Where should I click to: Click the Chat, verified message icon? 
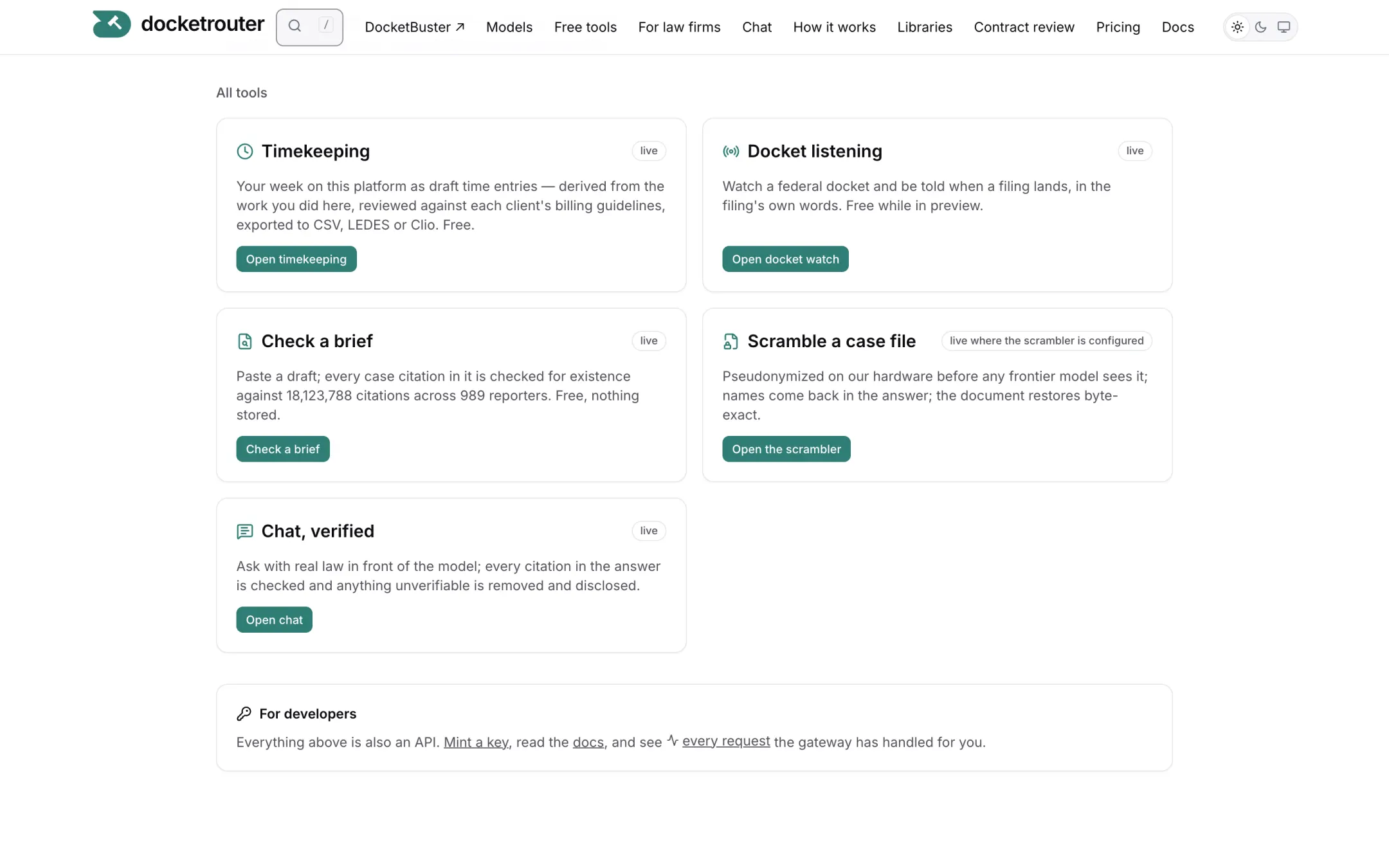pyautogui.click(x=245, y=531)
